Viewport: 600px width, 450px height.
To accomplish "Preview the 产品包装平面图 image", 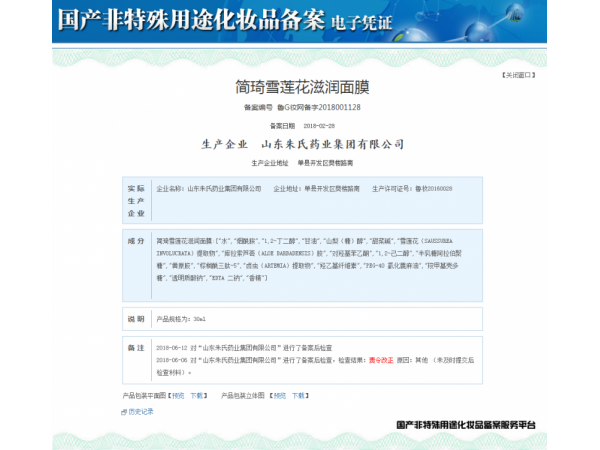I will (x=178, y=396).
